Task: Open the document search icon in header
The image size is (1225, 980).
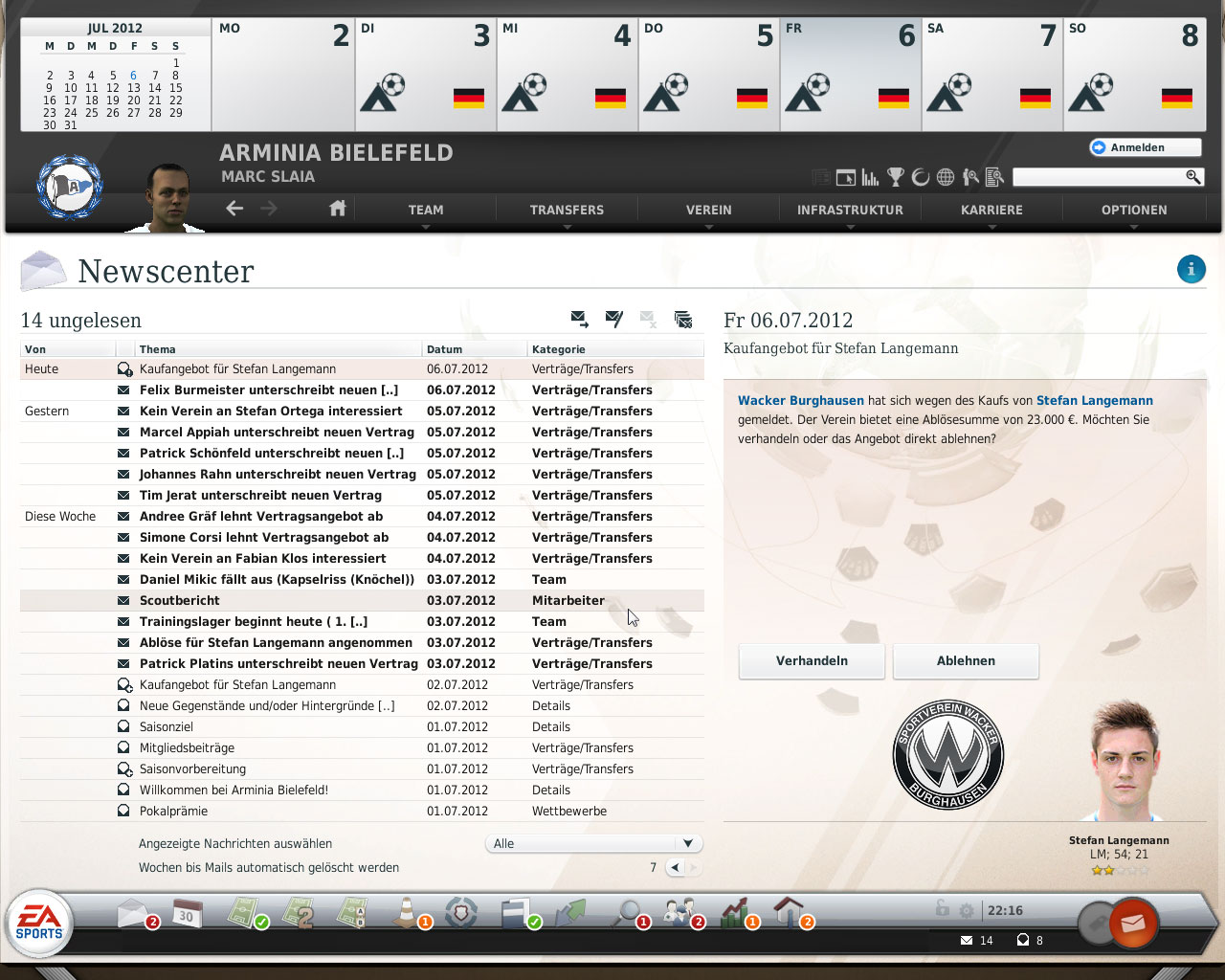Action: tap(994, 177)
